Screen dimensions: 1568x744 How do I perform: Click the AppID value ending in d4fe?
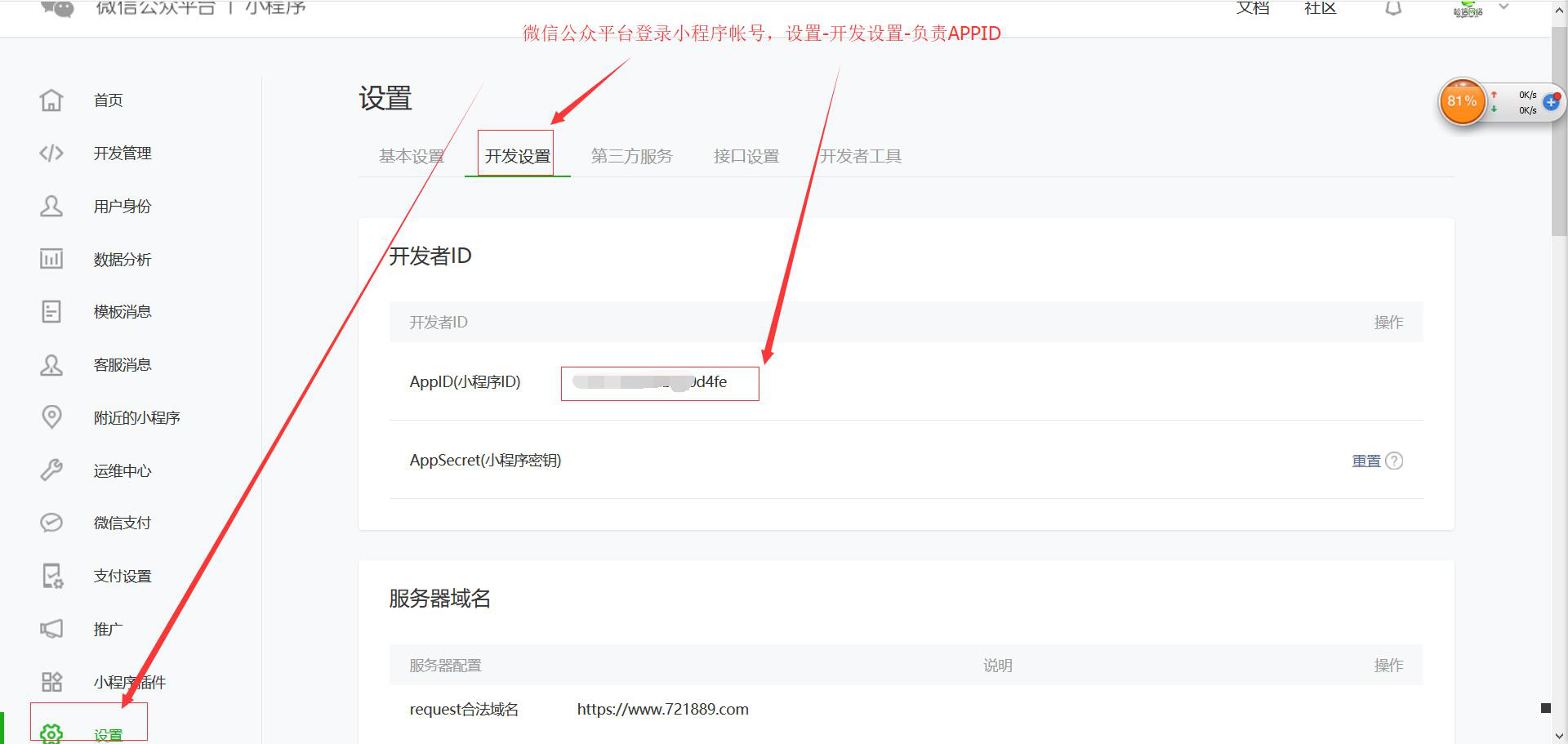coord(650,382)
